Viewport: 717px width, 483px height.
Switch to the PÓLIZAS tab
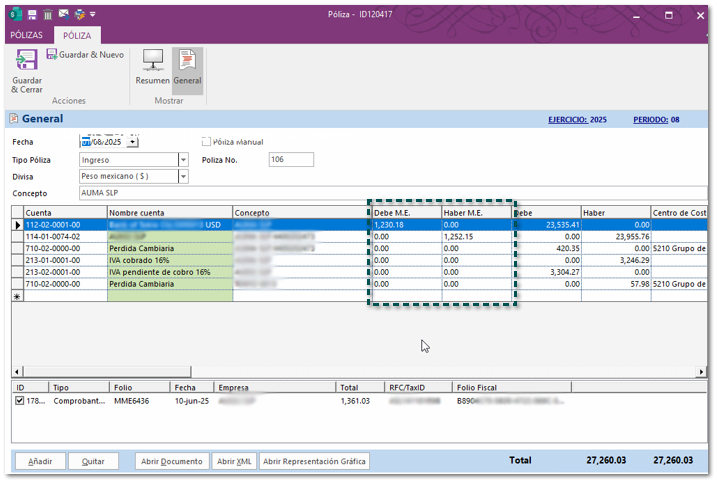27,35
